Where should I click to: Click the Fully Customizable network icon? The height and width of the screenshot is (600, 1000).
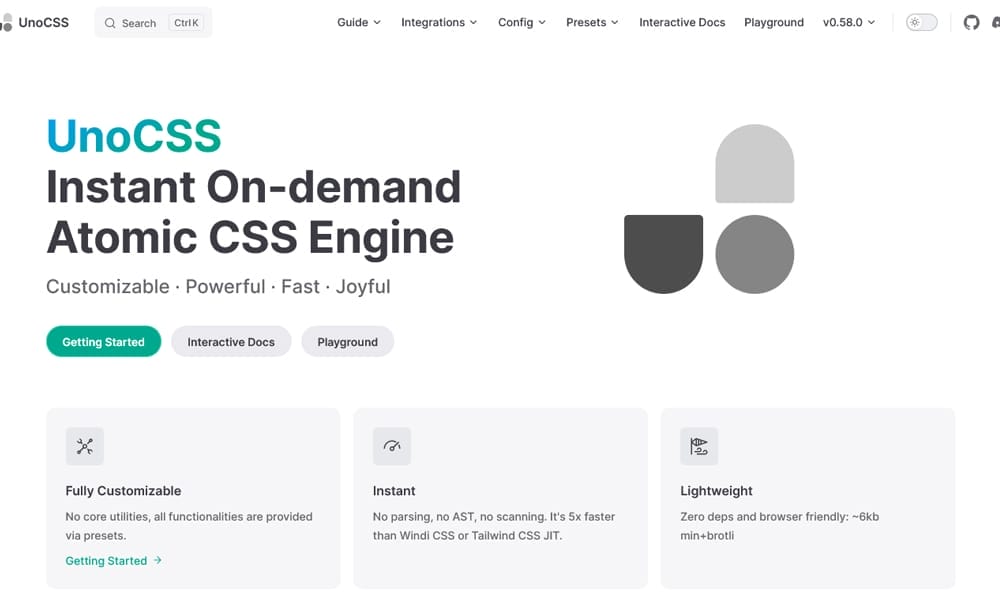(85, 446)
